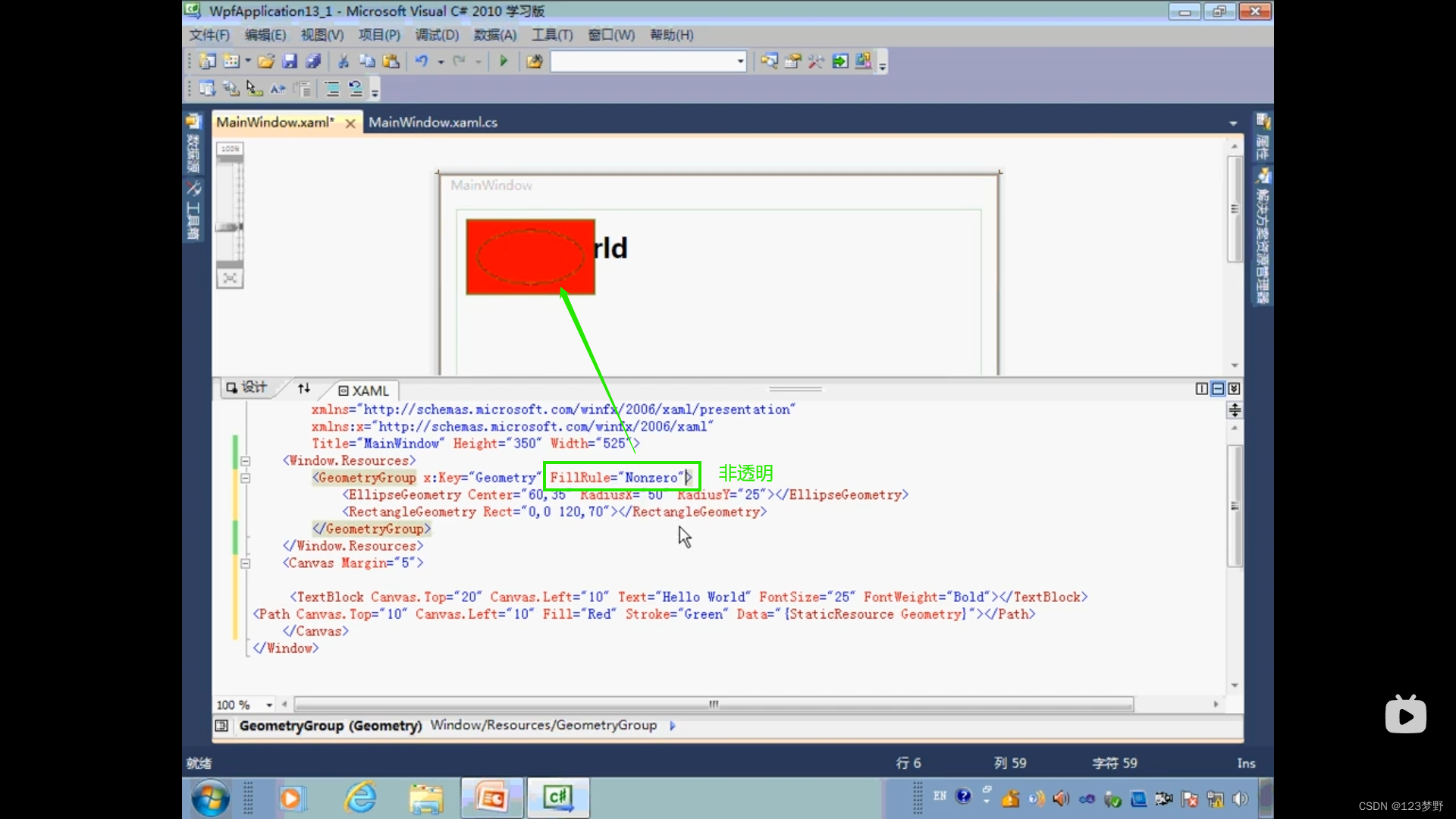Launch Internet Explorer from the taskbar
The width and height of the screenshot is (1456, 819).
coord(361,798)
